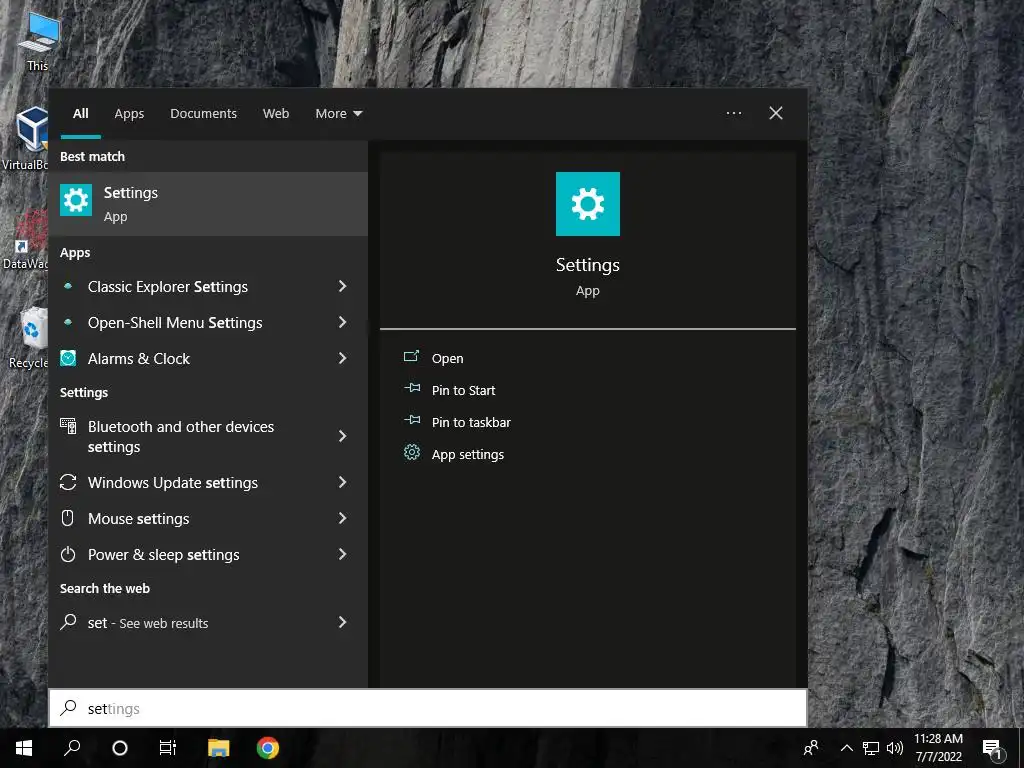
Task: Click the Windows Update refresh arrows icon
Action: pyautogui.click(x=68, y=482)
